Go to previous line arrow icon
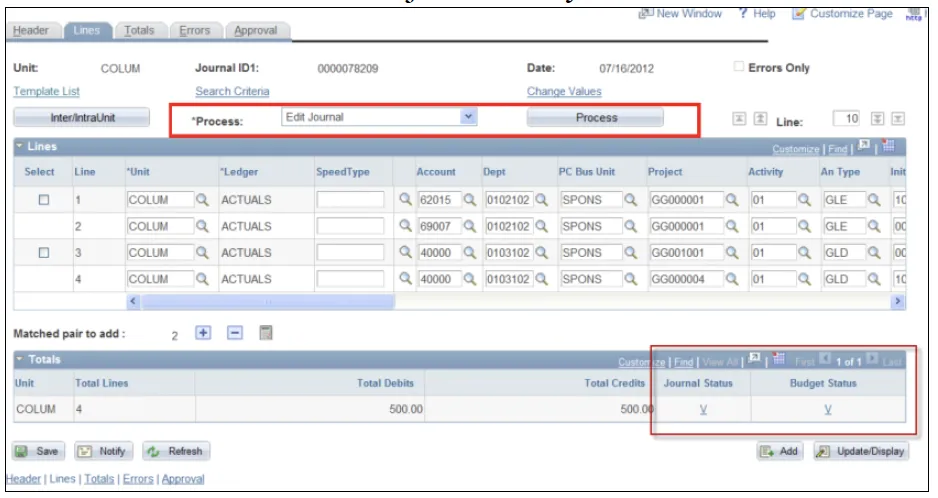This screenshot has height=498, width=938. click(x=760, y=119)
